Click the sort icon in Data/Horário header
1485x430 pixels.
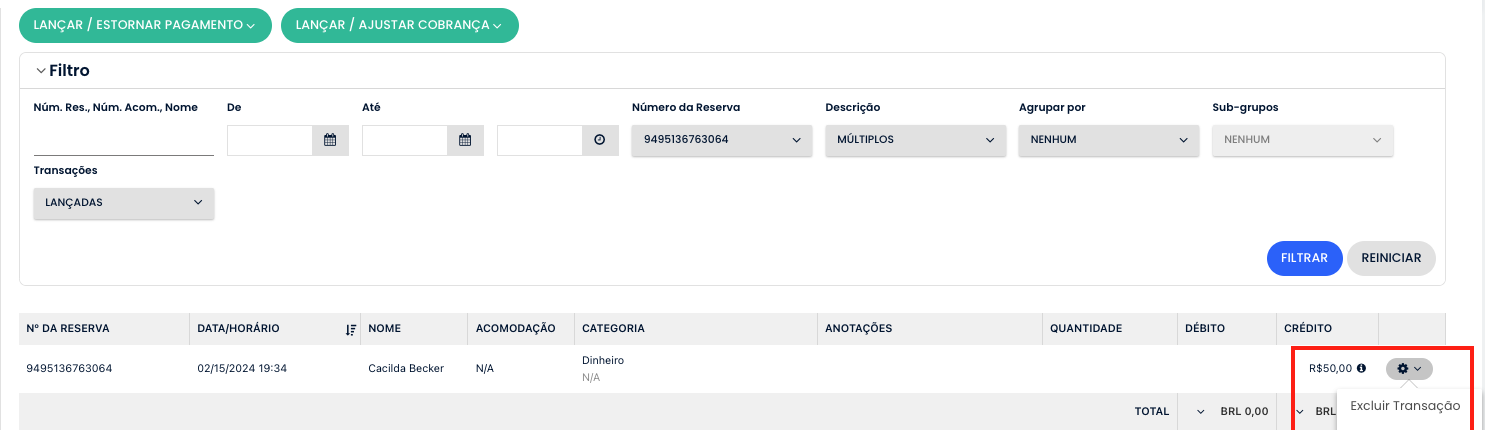click(351, 329)
